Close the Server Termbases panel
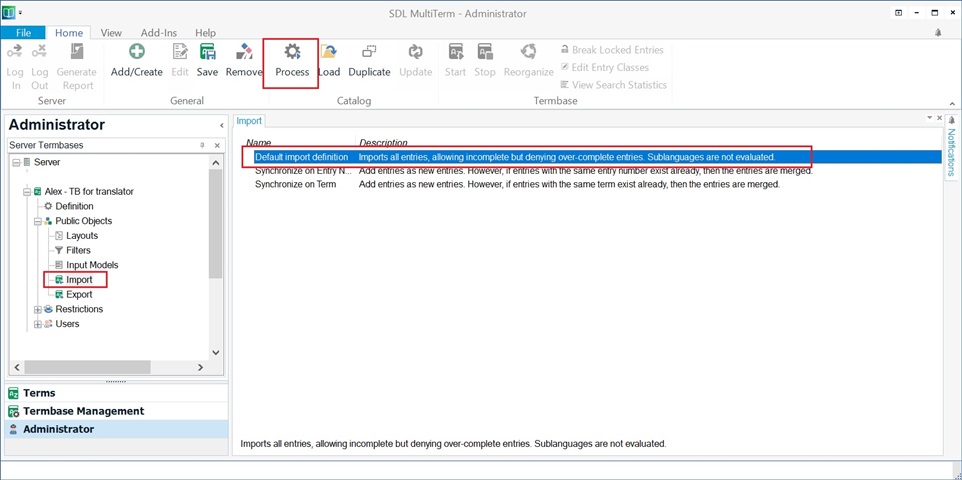 (x=217, y=145)
